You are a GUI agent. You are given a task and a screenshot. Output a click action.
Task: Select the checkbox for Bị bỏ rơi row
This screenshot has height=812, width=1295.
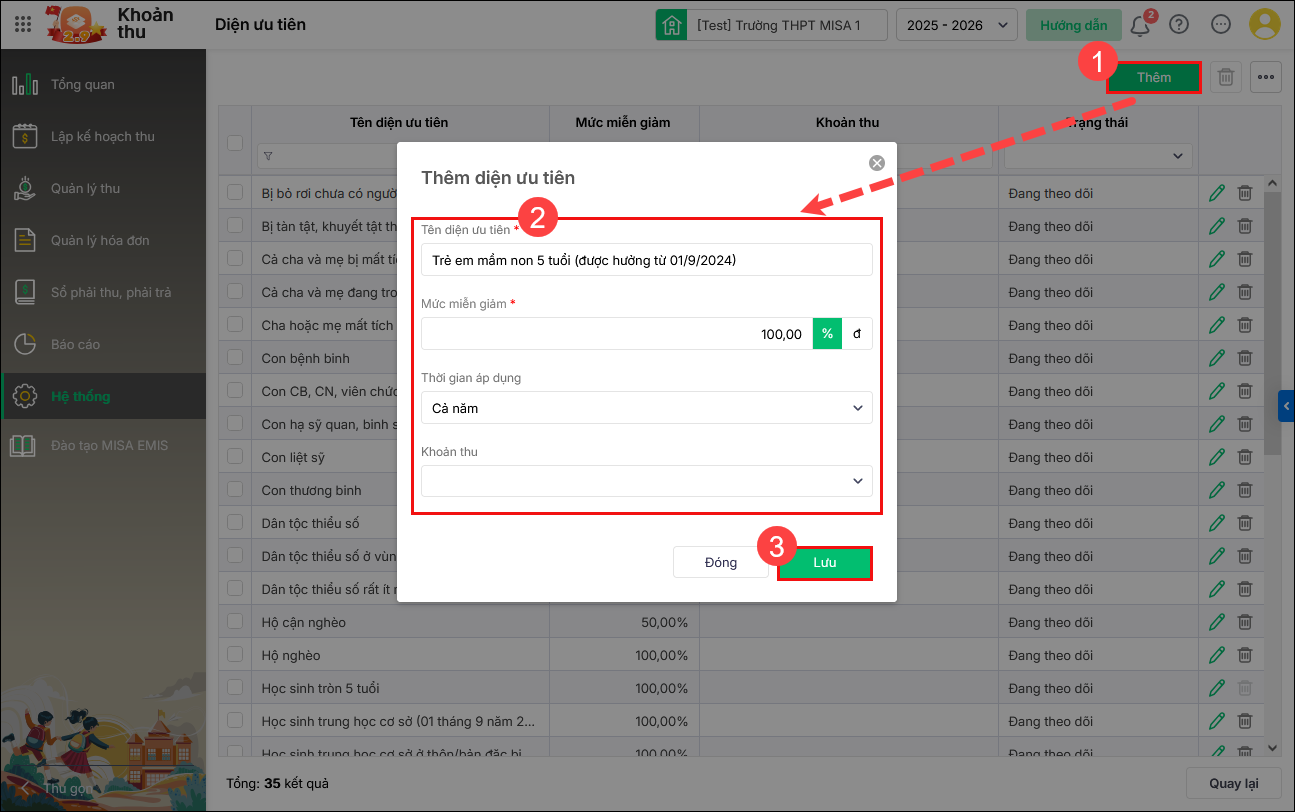coord(235,194)
